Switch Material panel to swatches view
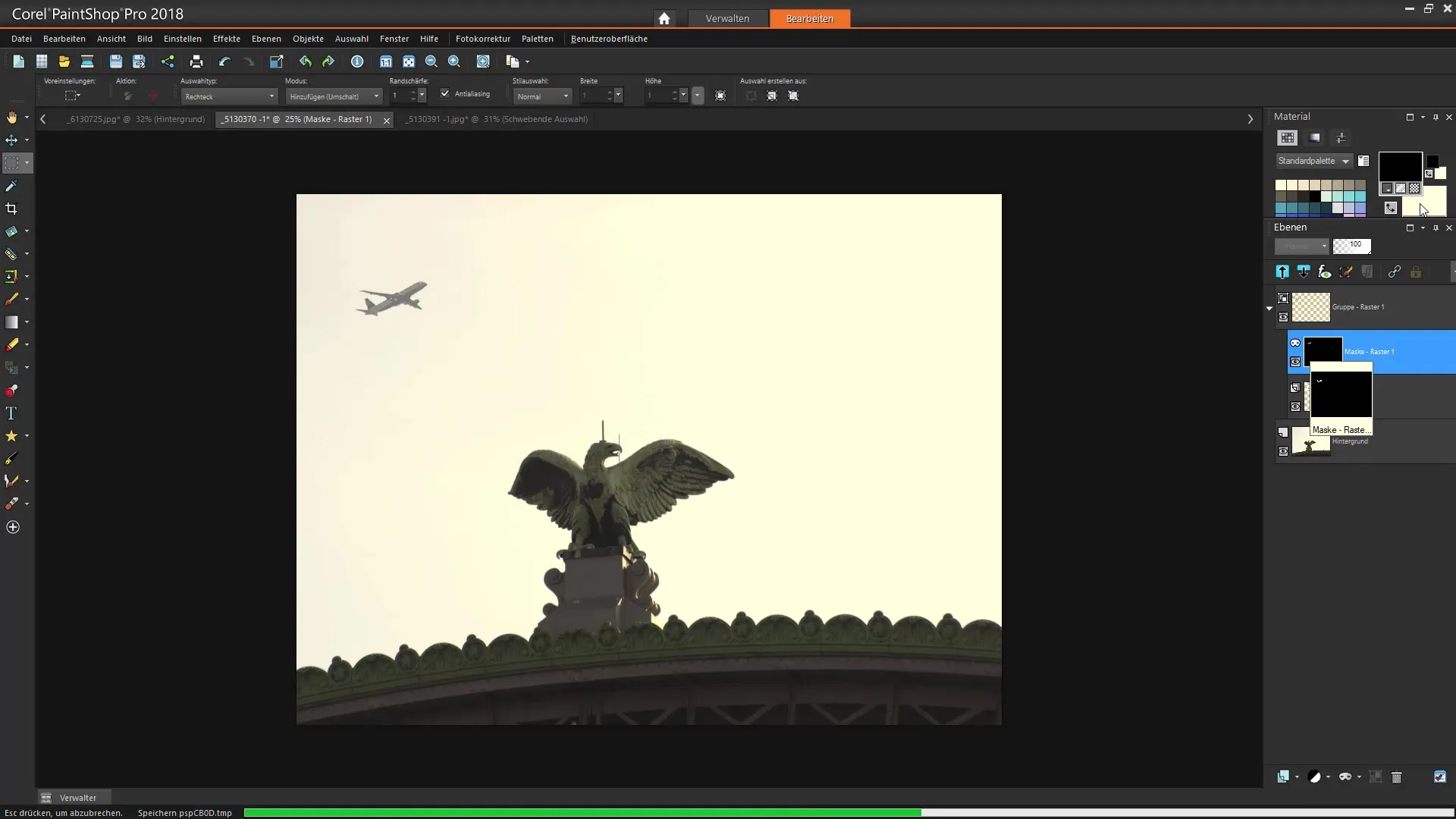The image size is (1456, 819). coord(1288,138)
